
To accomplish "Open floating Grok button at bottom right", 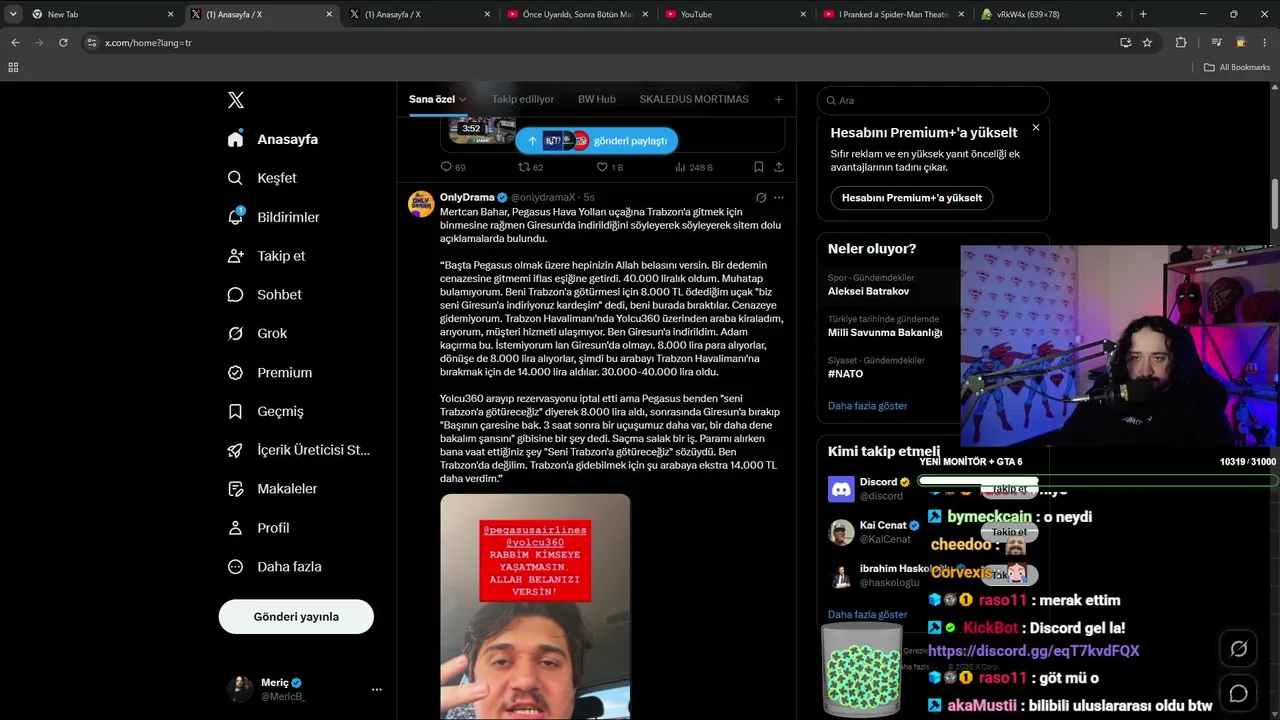I will 1238,649.
